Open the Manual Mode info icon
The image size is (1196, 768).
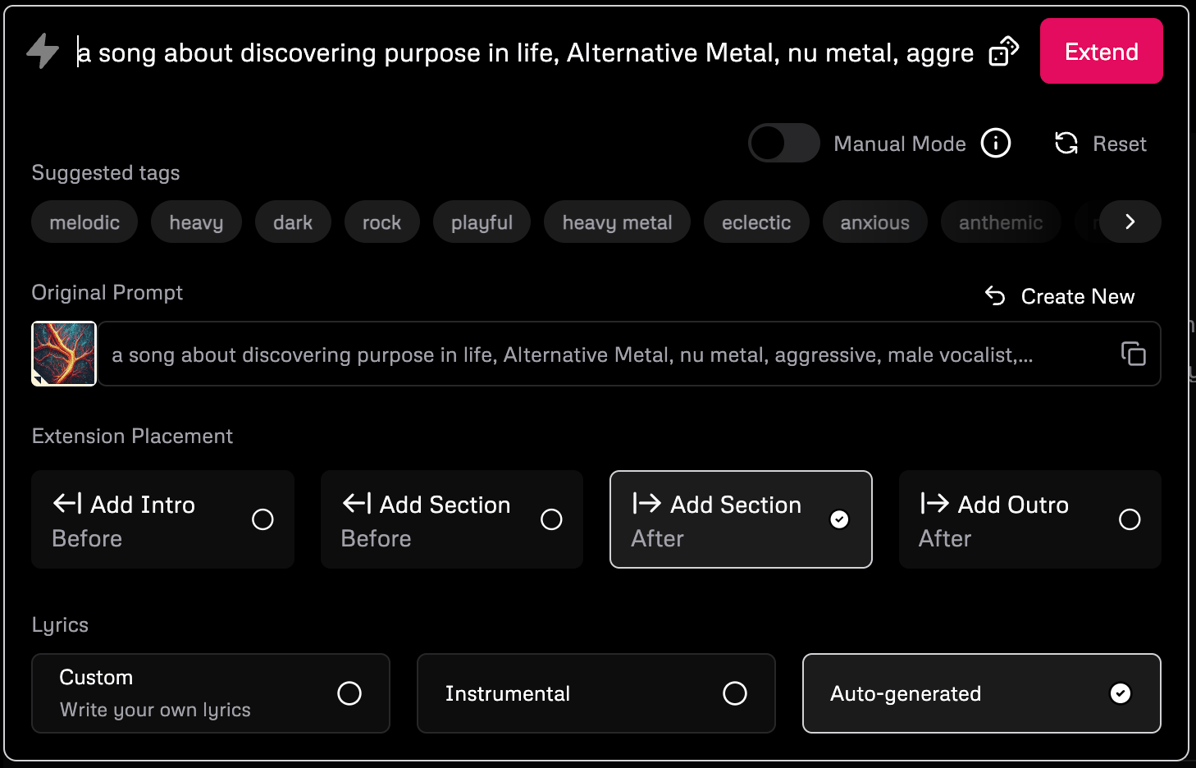[x=995, y=143]
